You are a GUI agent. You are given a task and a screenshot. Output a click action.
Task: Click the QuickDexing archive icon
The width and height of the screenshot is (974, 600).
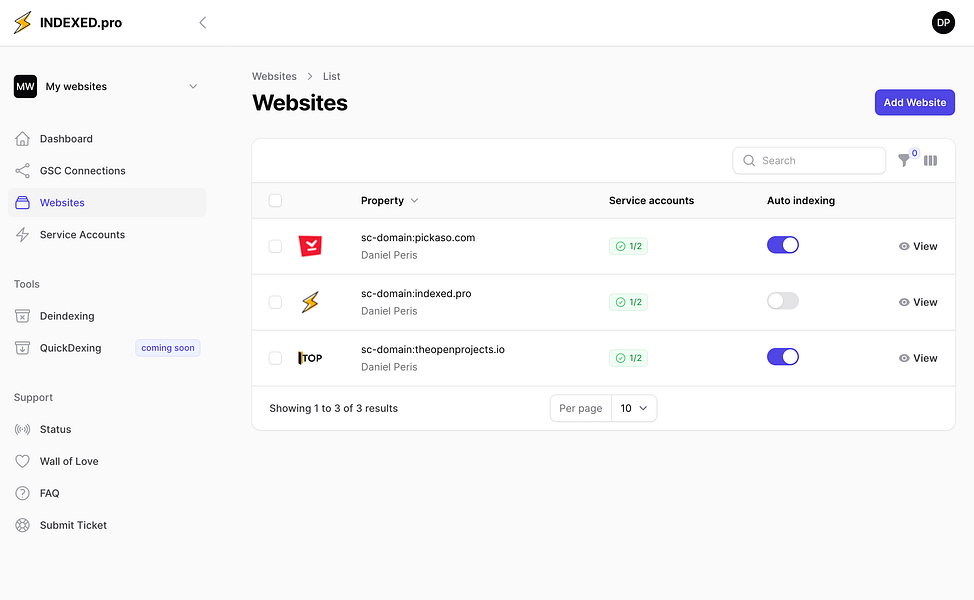click(x=22, y=348)
